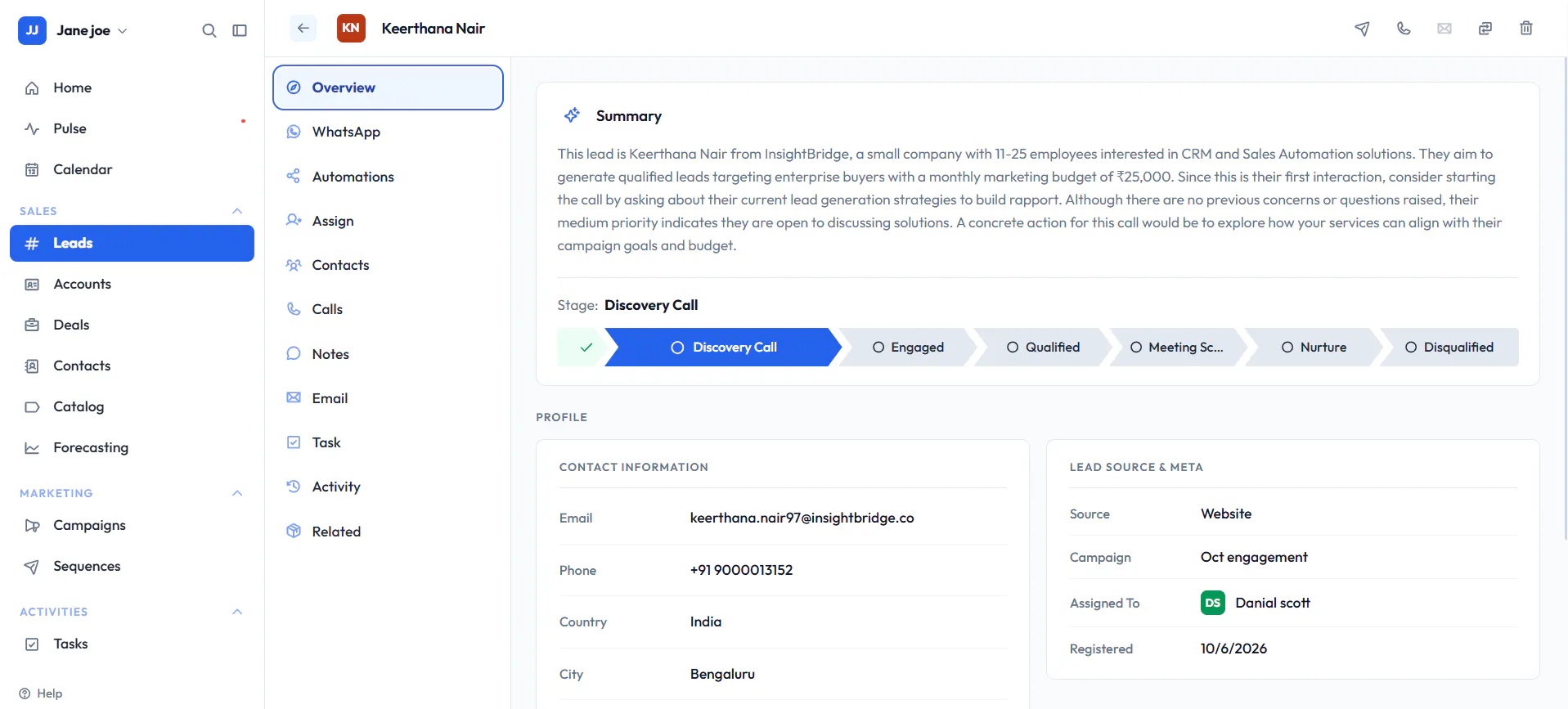Open the Help link
The height and width of the screenshot is (709, 1568).
[41, 693]
